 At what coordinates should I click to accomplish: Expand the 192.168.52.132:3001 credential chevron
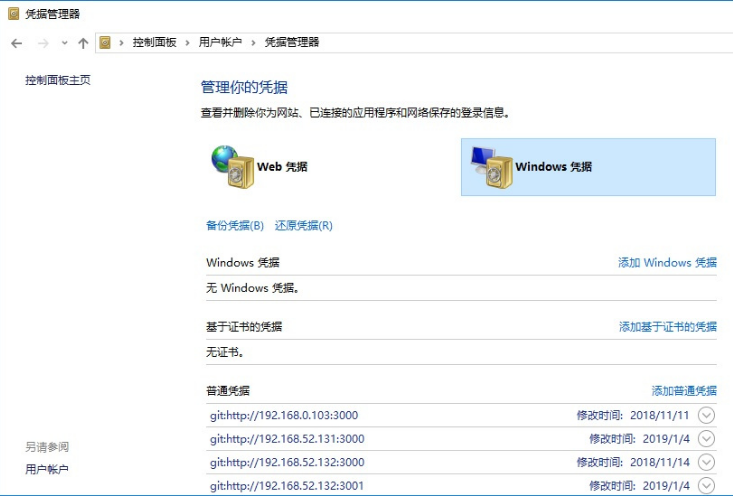coord(706,485)
